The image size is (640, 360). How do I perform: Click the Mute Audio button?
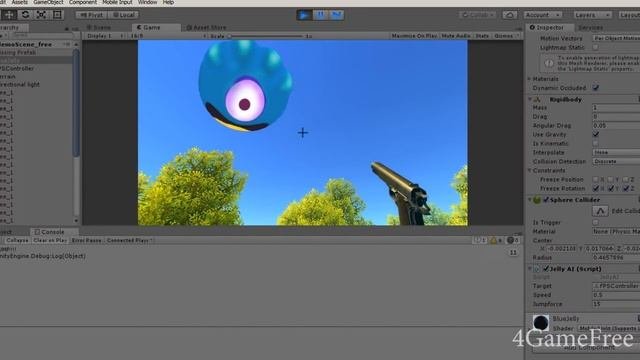pyautogui.click(x=456, y=36)
